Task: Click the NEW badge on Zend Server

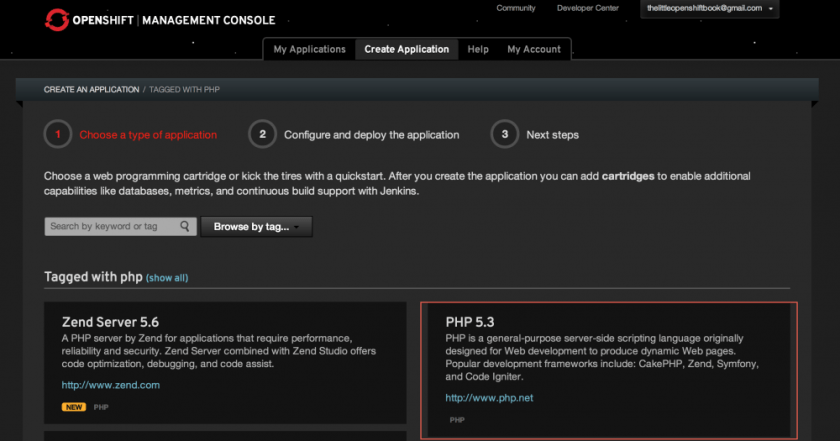Action: (x=73, y=407)
